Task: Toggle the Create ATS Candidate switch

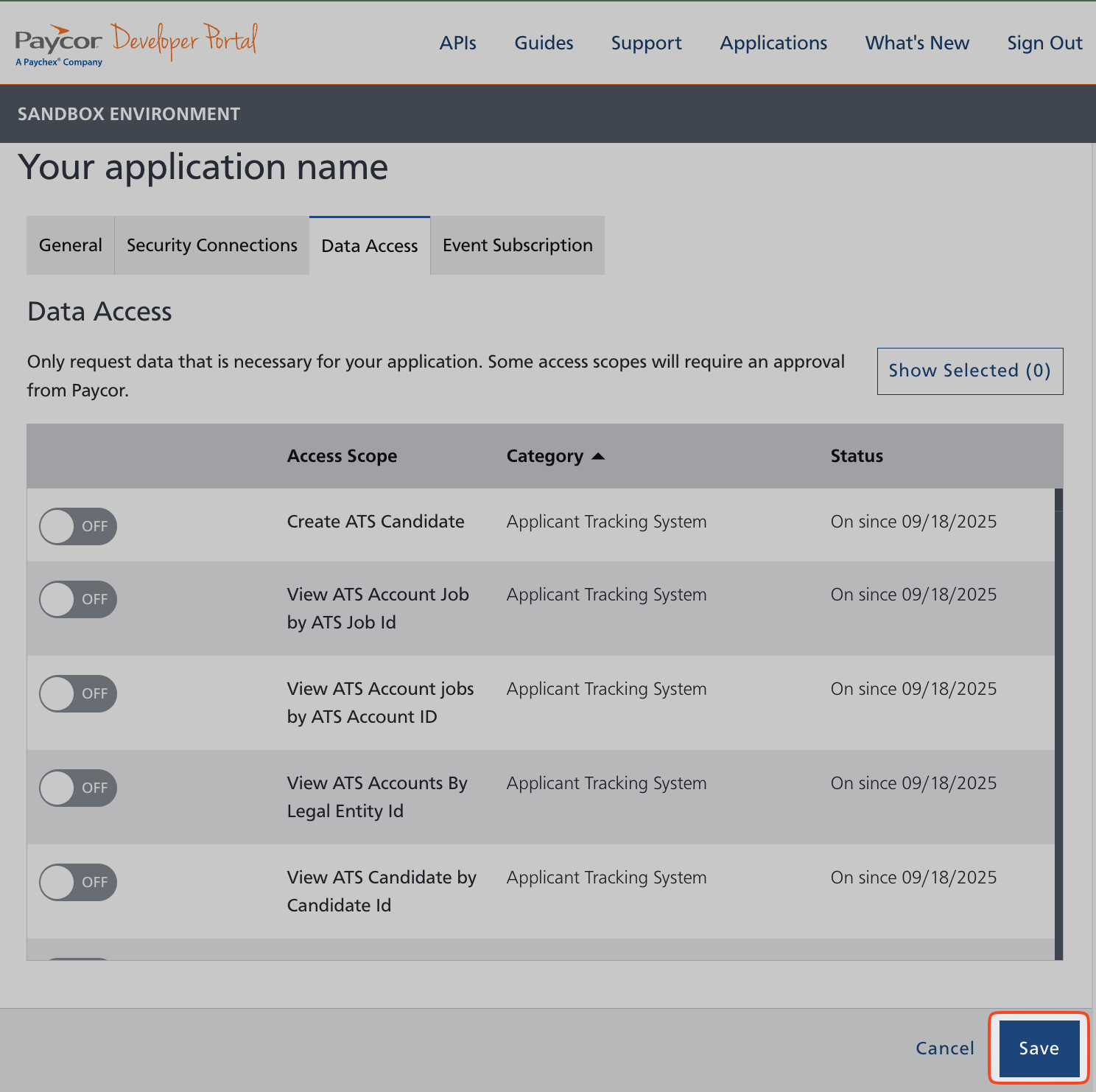Action: 78,526
